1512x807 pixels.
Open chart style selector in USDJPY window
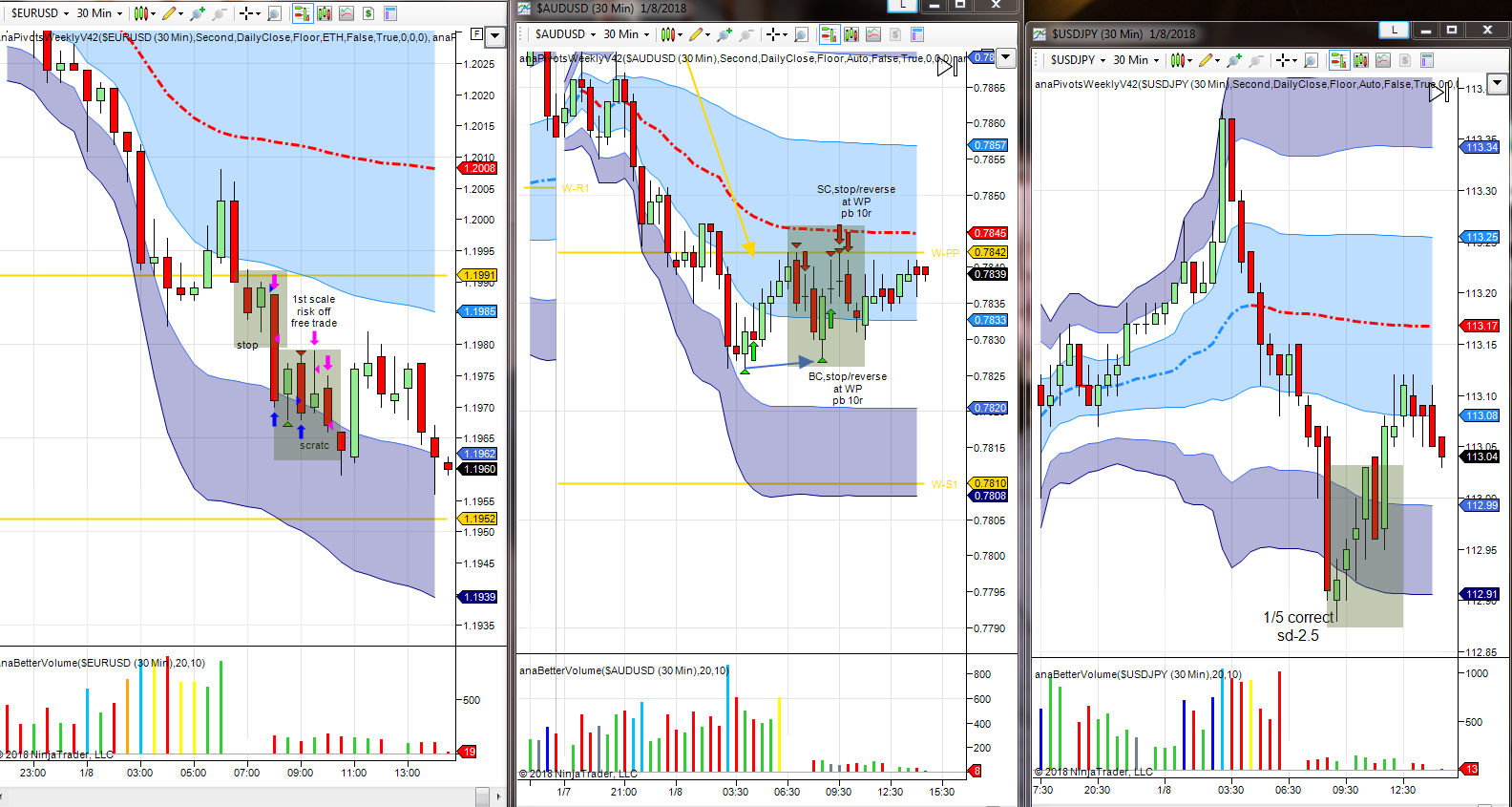pyautogui.click(x=1181, y=60)
